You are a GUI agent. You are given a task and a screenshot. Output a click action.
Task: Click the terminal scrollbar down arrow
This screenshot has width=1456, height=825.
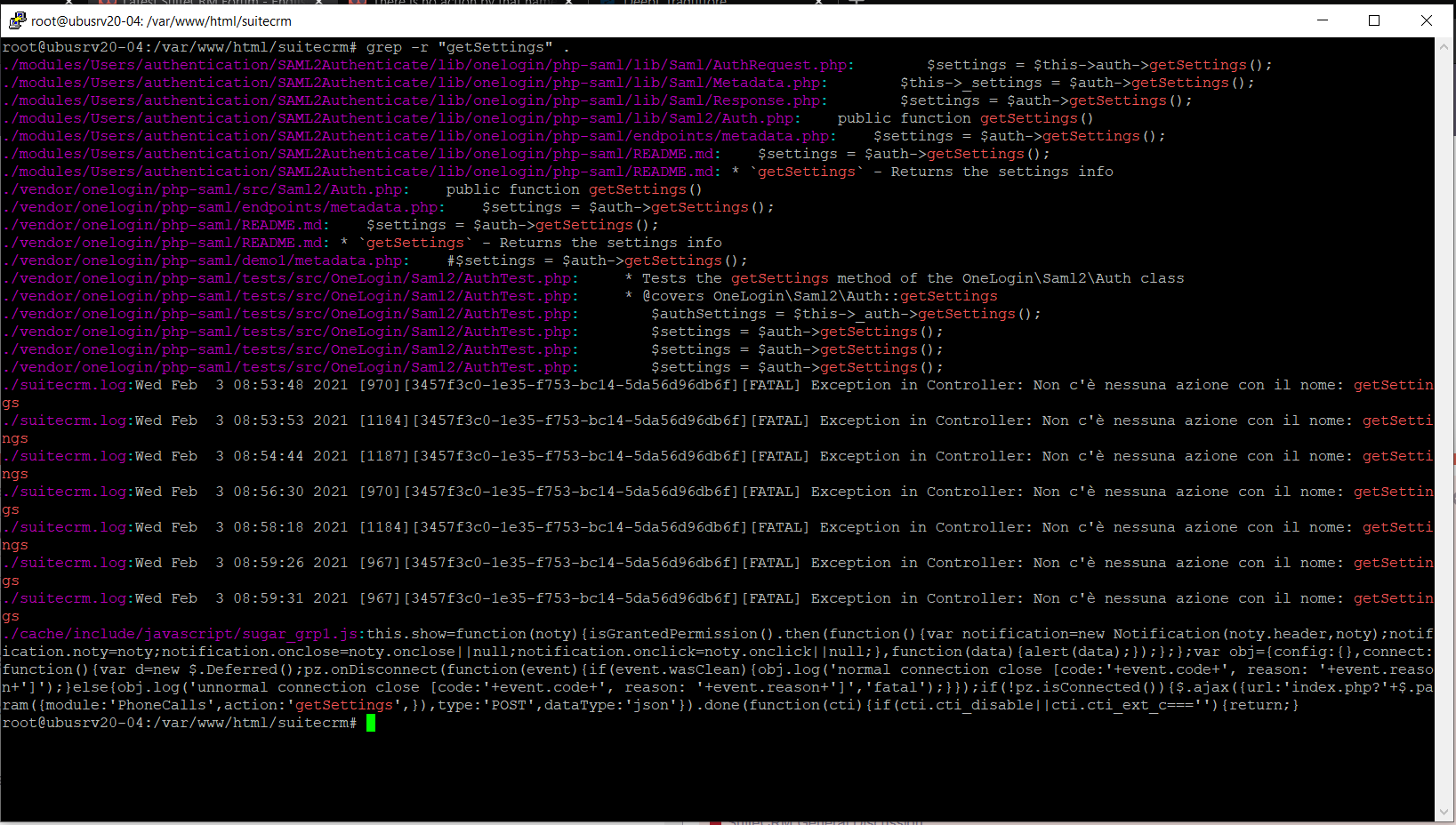tap(1444, 812)
